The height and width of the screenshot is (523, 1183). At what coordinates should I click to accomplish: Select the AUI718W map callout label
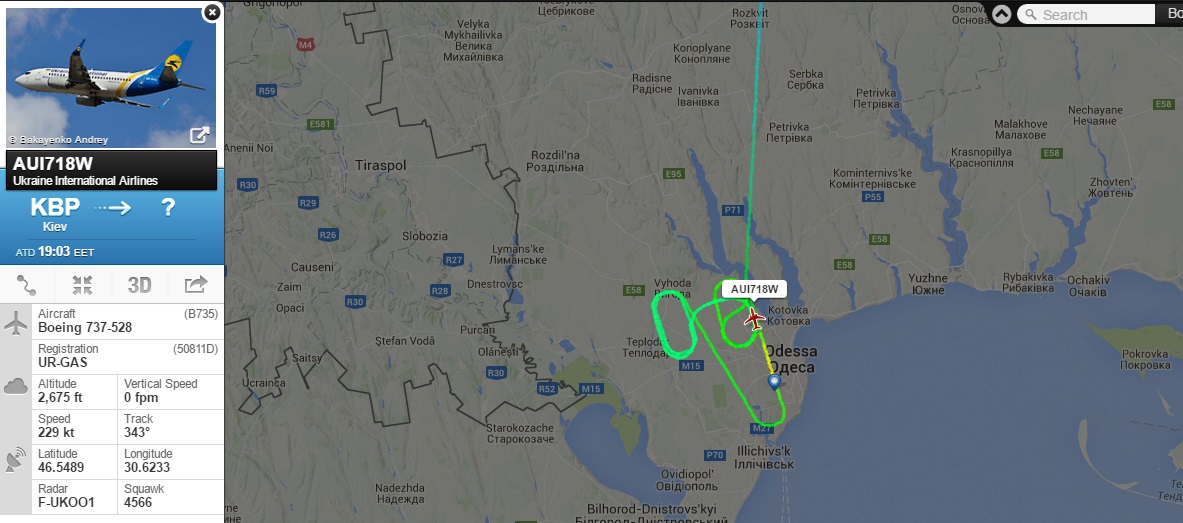click(754, 288)
